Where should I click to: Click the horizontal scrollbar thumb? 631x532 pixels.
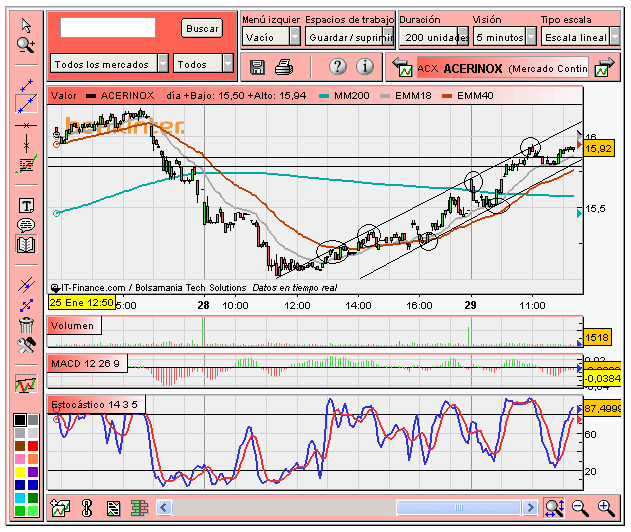point(458,507)
